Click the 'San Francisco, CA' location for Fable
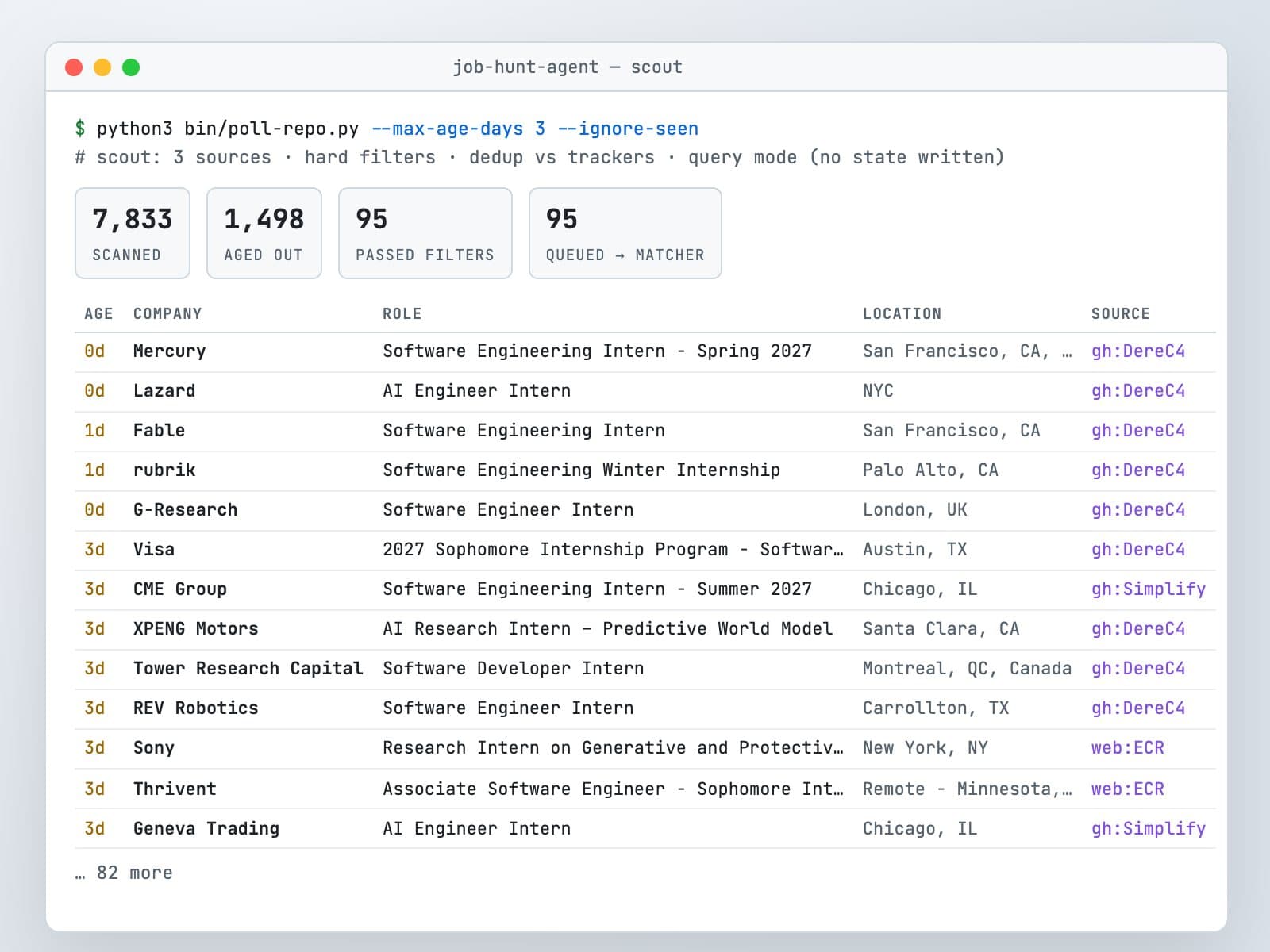The width and height of the screenshot is (1270, 952). 951,431
